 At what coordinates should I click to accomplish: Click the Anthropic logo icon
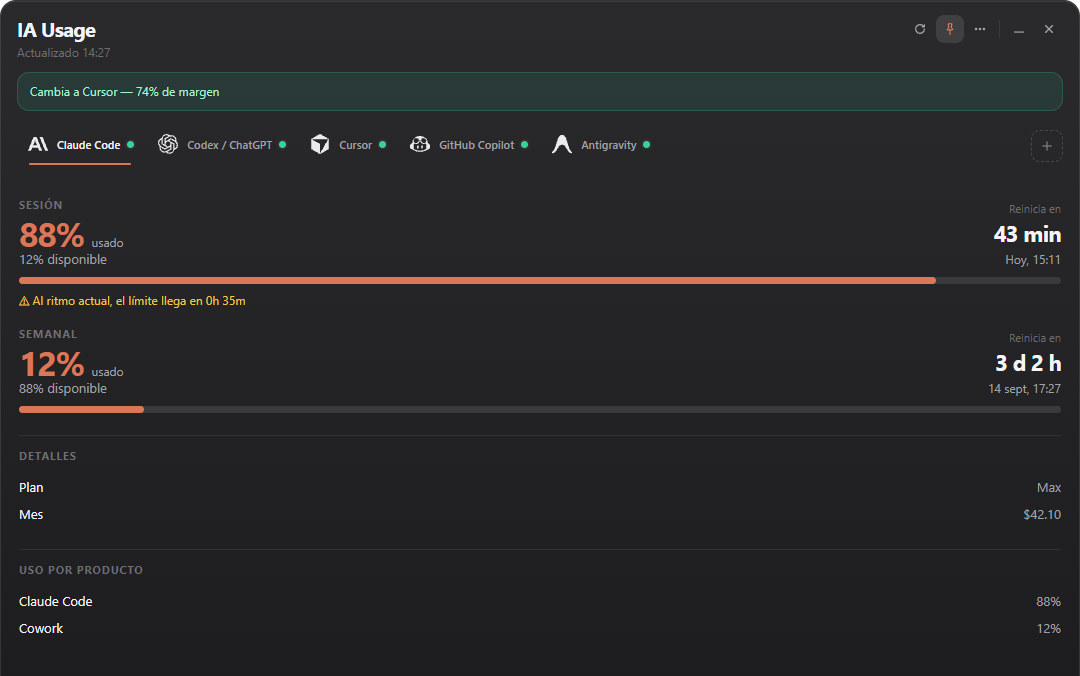(38, 144)
